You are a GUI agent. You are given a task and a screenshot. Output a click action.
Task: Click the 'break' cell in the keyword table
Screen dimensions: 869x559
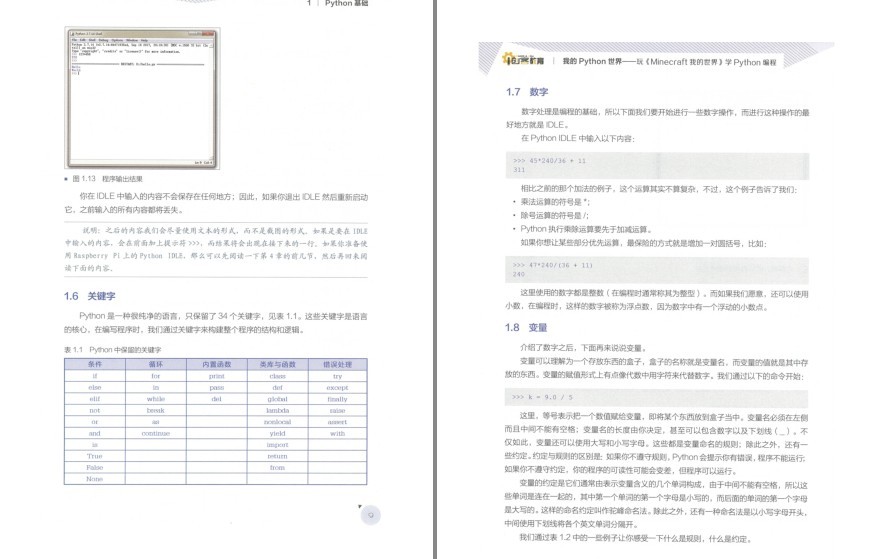tap(156, 411)
